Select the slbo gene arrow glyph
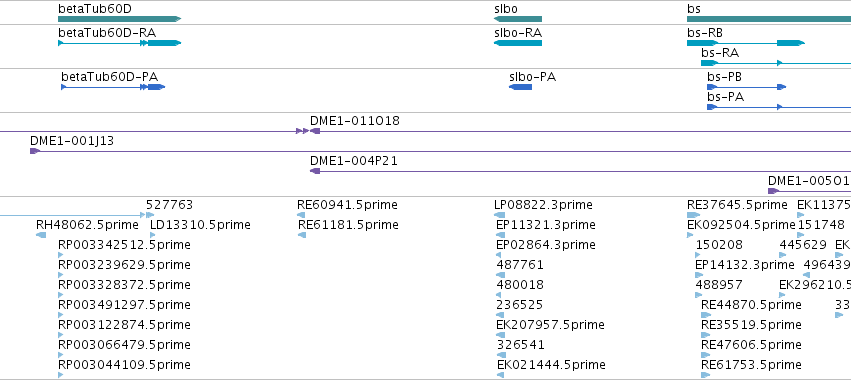Screen dimensions: 851x380 point(518,19)
